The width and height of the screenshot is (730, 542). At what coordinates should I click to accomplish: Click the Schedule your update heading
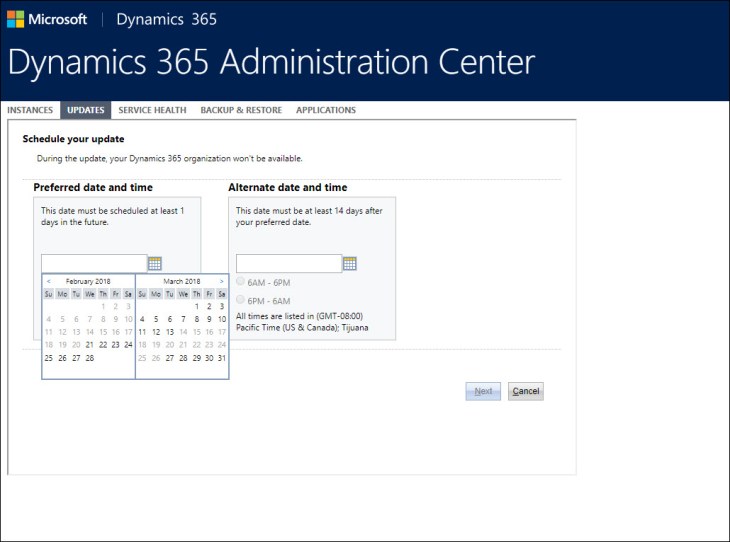74,139
